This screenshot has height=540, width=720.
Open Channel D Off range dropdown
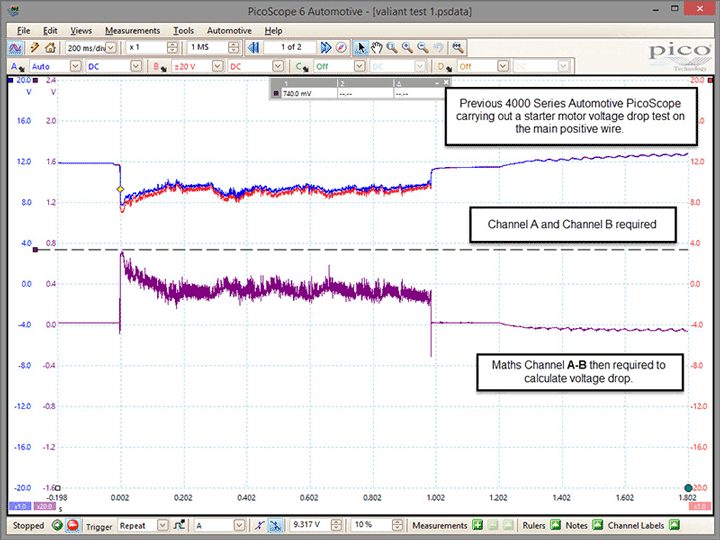(503, 67)
